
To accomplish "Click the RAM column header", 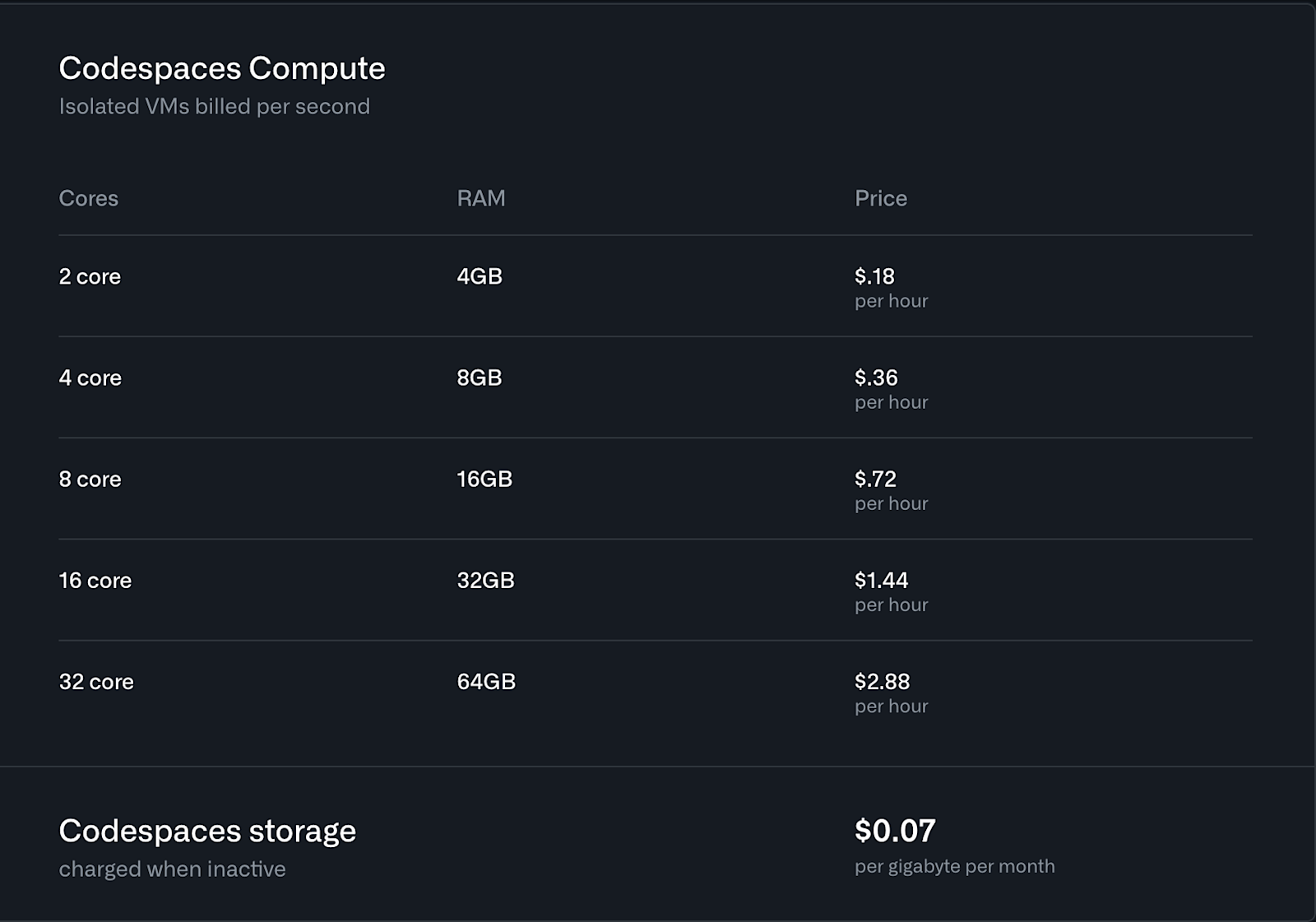I will (480, 198).
